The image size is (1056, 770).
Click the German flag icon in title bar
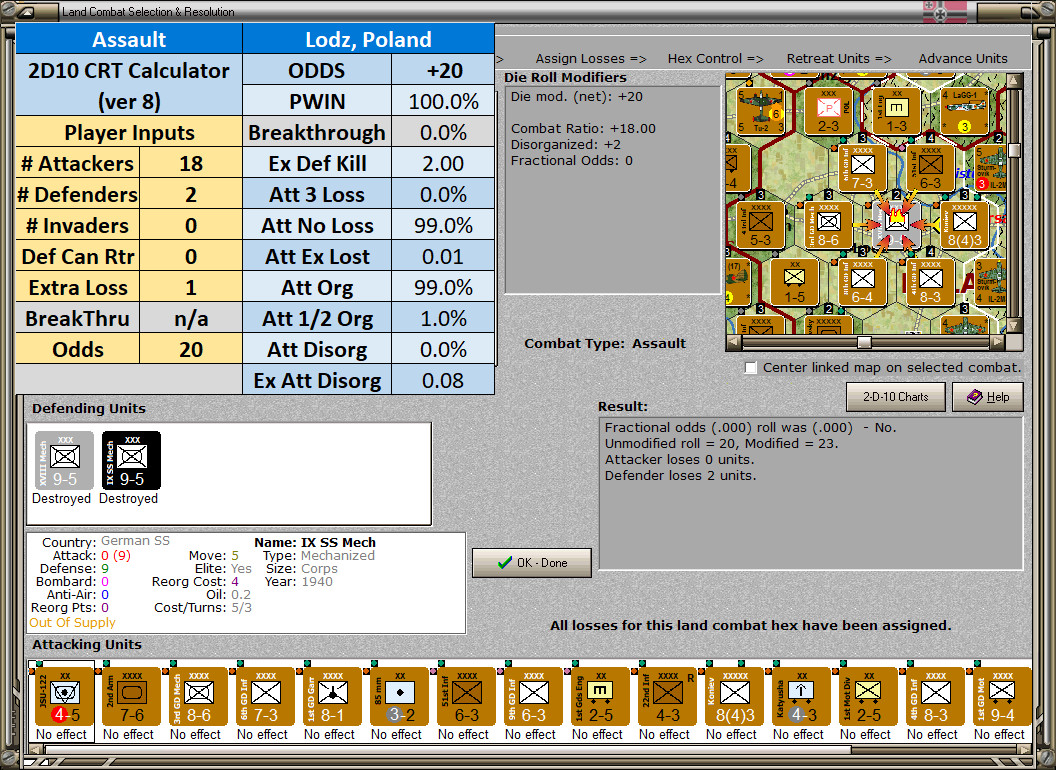click(944, 12)
